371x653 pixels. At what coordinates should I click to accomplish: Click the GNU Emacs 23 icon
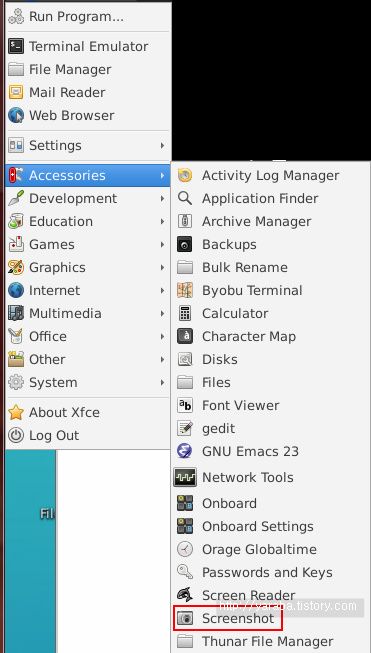coord(184,451)
